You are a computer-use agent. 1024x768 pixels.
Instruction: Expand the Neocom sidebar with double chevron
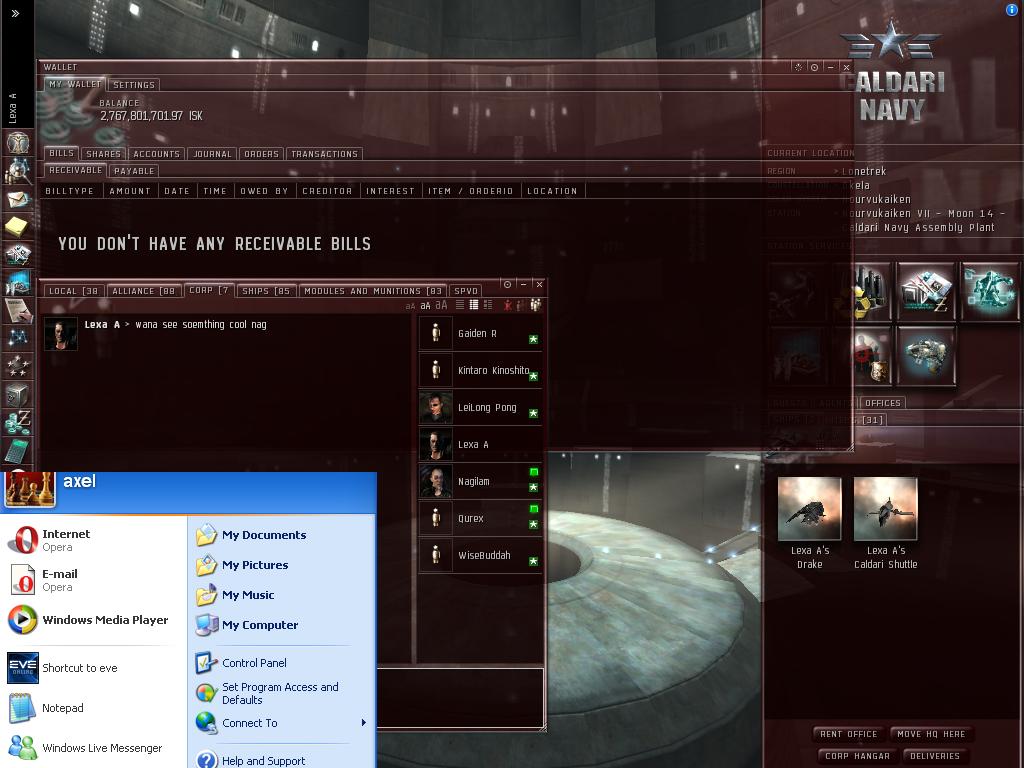(x=15, y=13)
